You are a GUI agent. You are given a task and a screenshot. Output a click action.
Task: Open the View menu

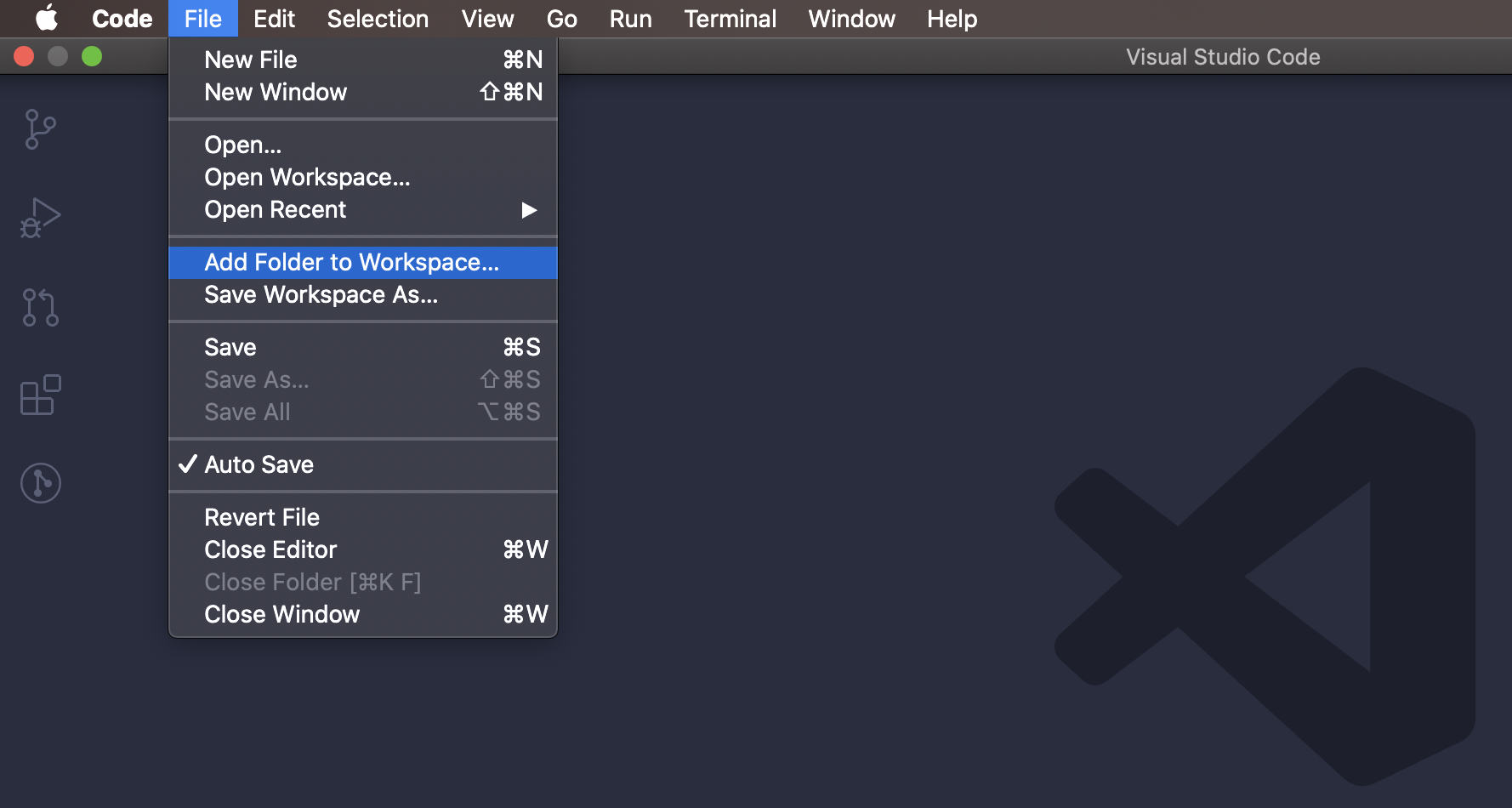[487, 19]
